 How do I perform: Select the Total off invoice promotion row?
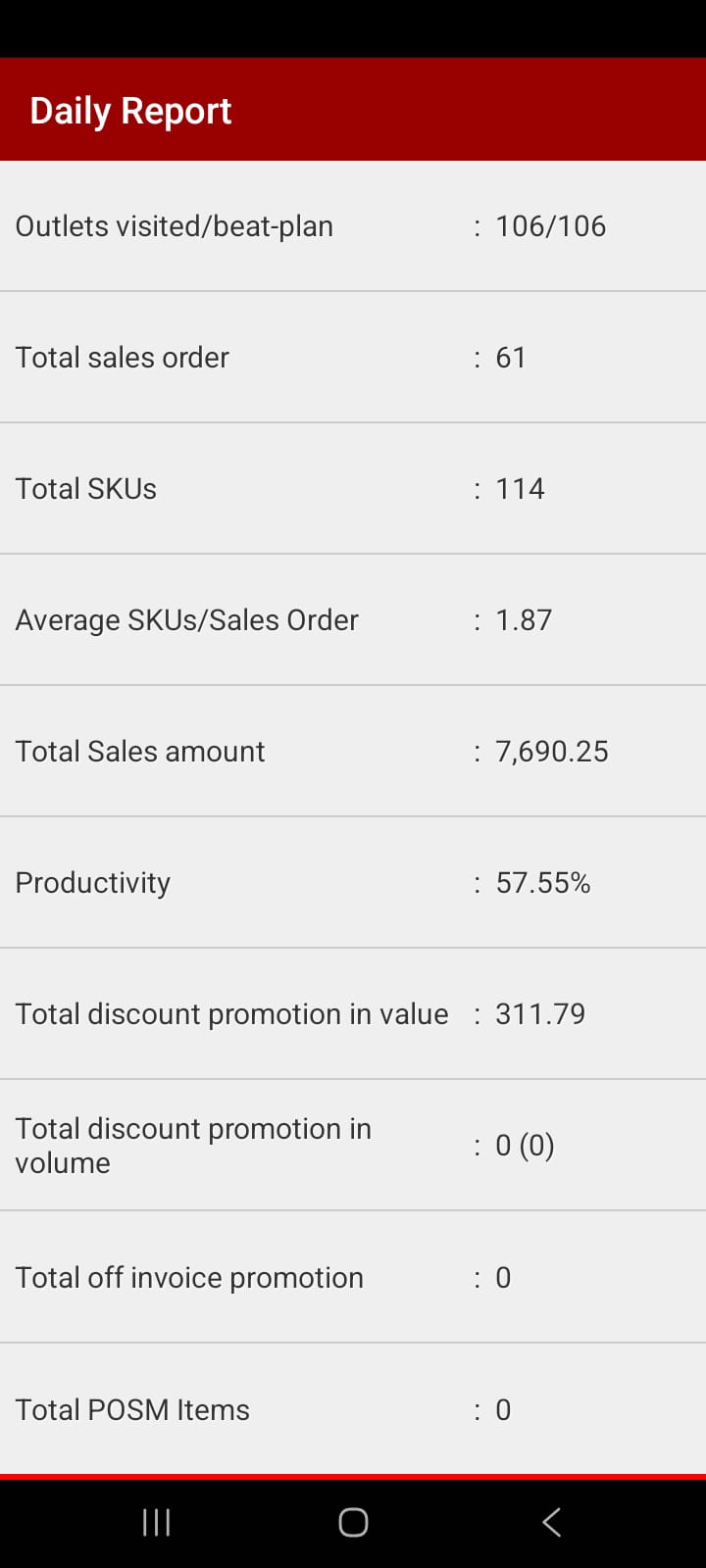[x=353, y=1278]
